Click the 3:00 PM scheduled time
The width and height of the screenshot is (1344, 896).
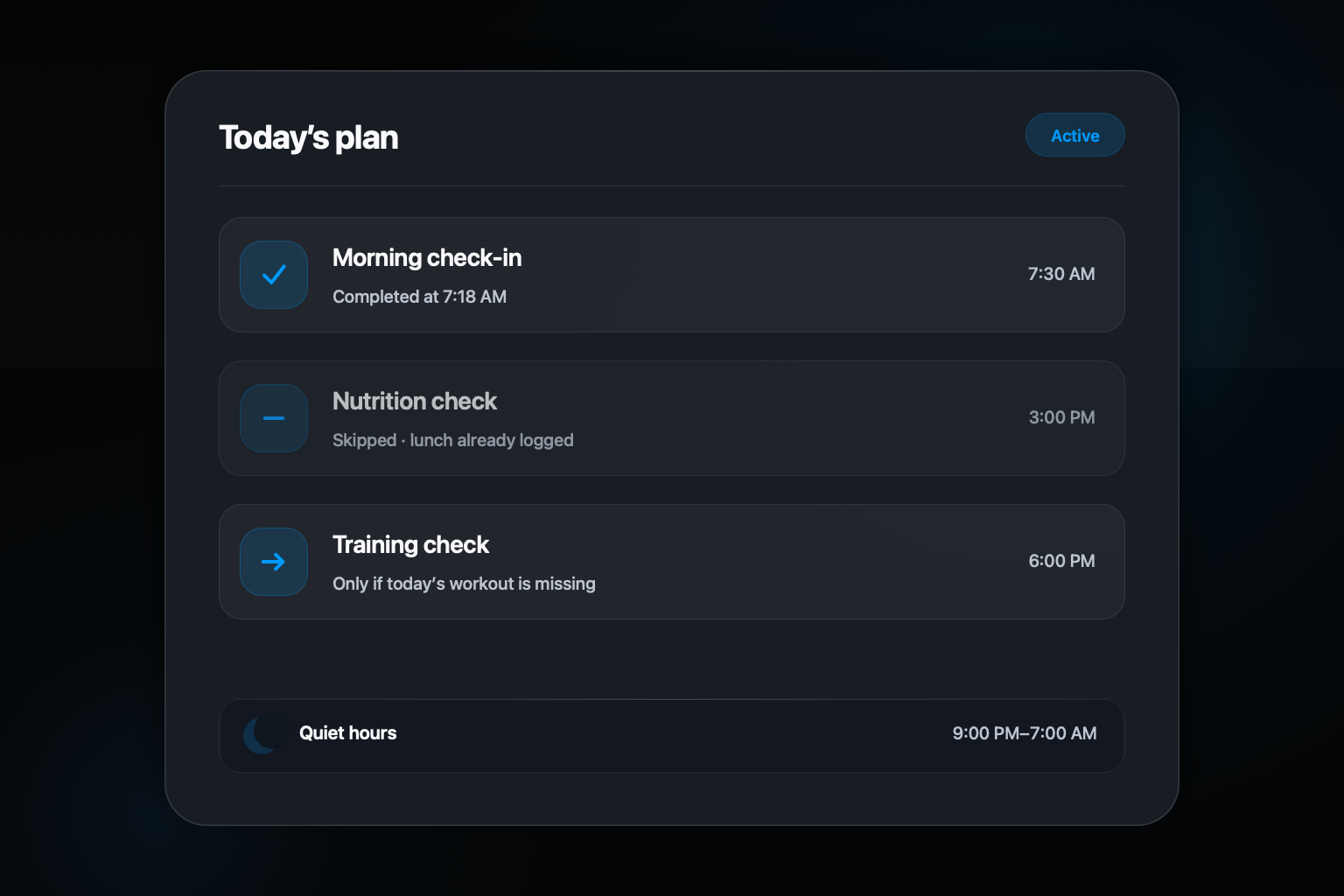(1061, 417)
